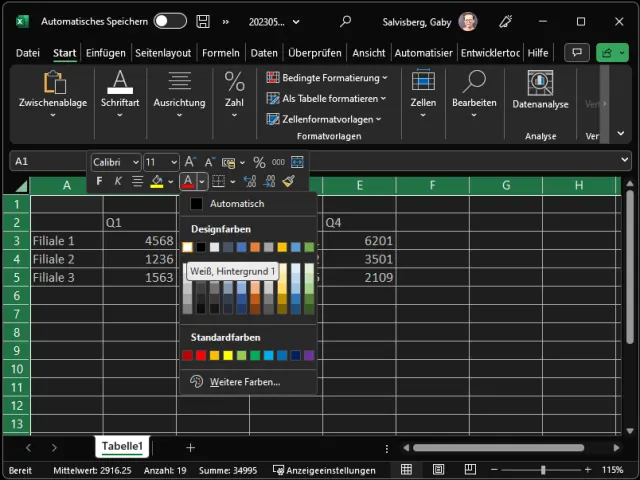Expand the Zellenformatvorlagen dropdown
Screen dimensions: 640x480
click(327, 119)
